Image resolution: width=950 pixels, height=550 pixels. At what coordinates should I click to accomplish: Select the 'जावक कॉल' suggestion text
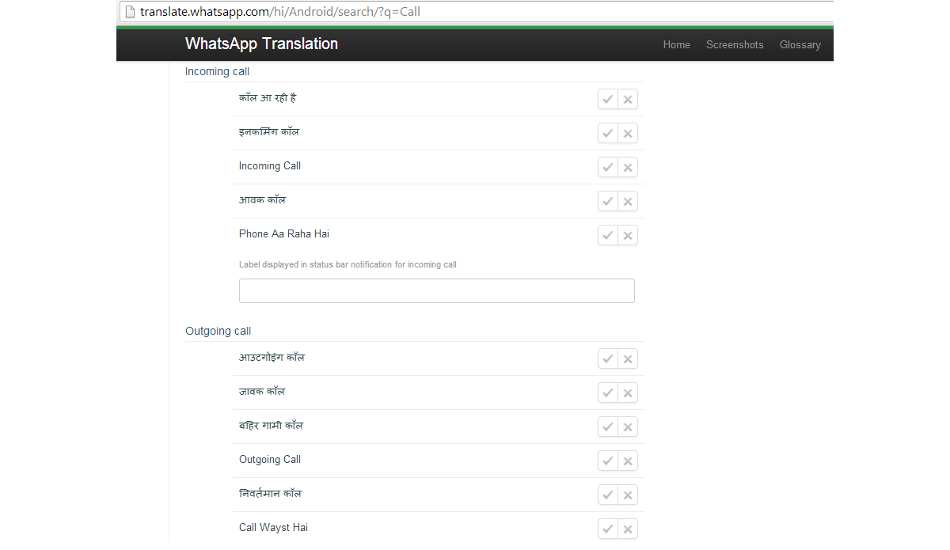(262, 391)
